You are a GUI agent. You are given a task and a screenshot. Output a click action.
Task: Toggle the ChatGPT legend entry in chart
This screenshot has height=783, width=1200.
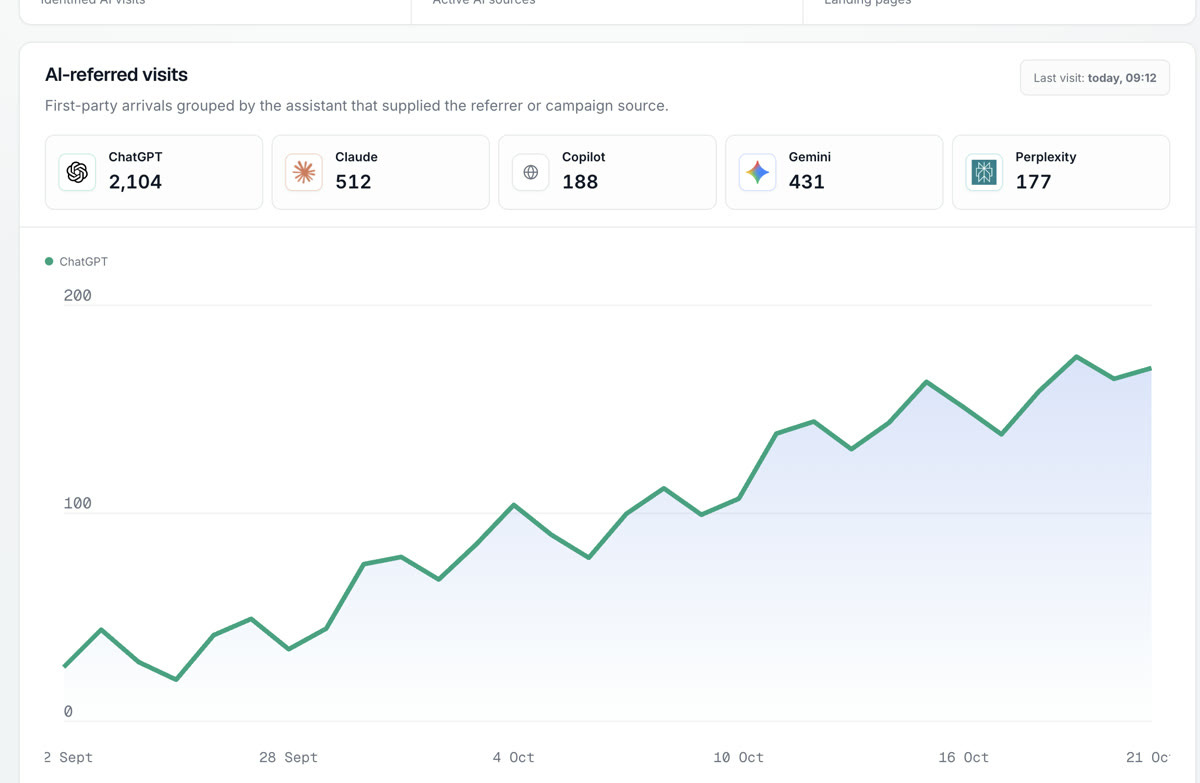pos(77,261)
